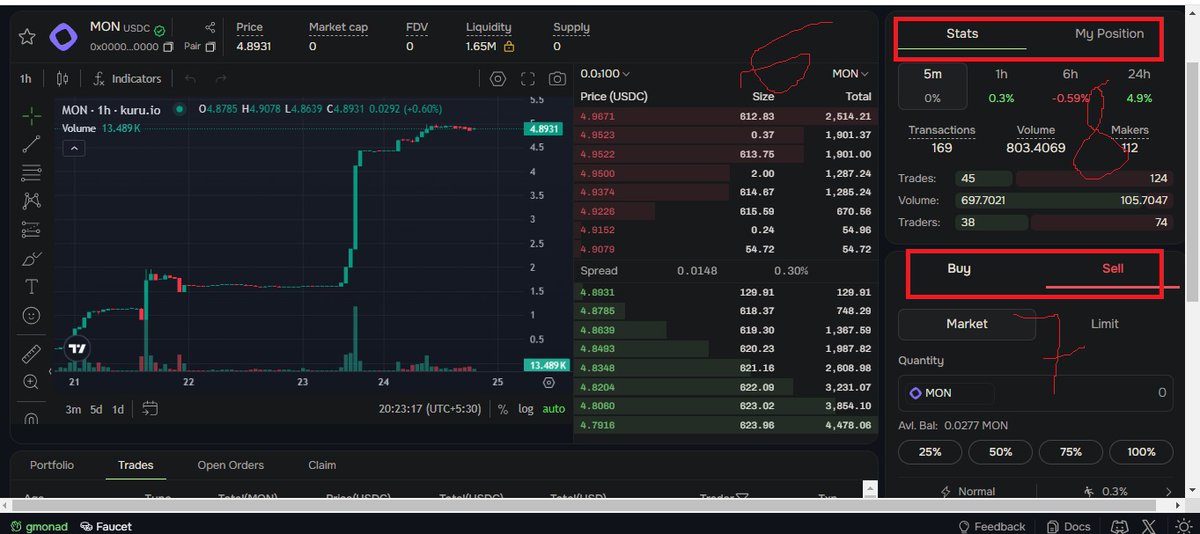Toggle percent scale on chart
The height and width of the screenshot is (534, 1200).
coord(502,409)
